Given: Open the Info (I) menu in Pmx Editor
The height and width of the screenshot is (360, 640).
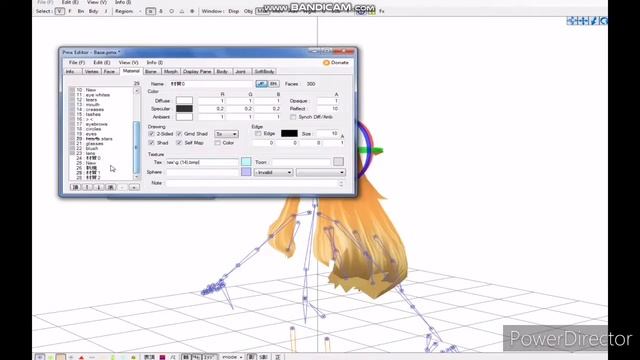Looking at the screenshot, I should (155, 62).
